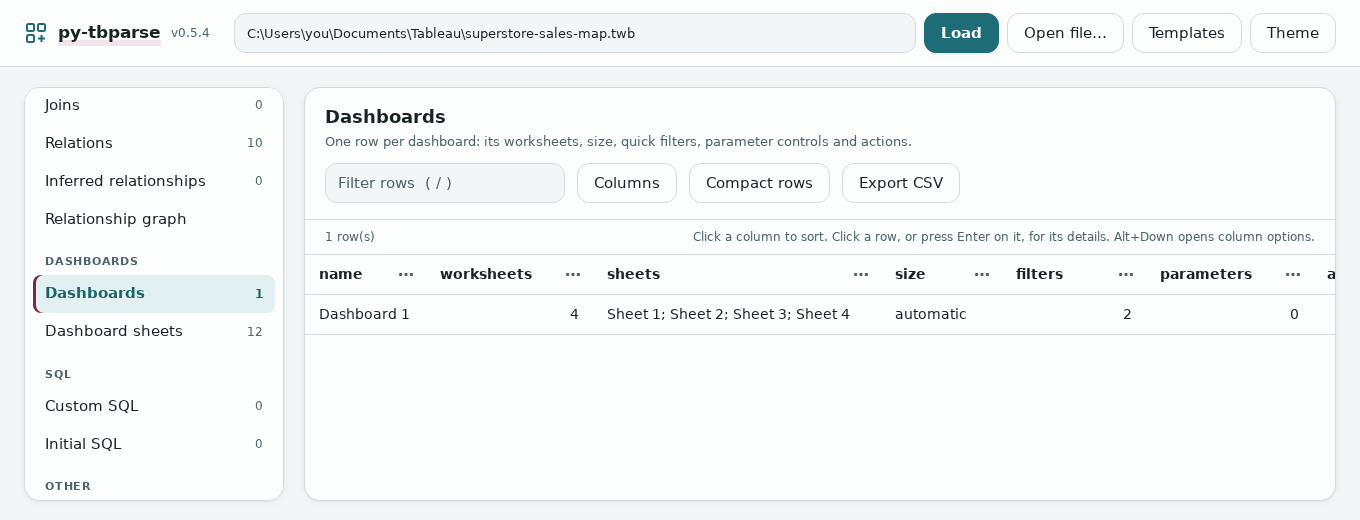Viewport: 1360px width, 520px height.
Task: Select the Dashboards sidebar item
Action: [x=154, y=293]
